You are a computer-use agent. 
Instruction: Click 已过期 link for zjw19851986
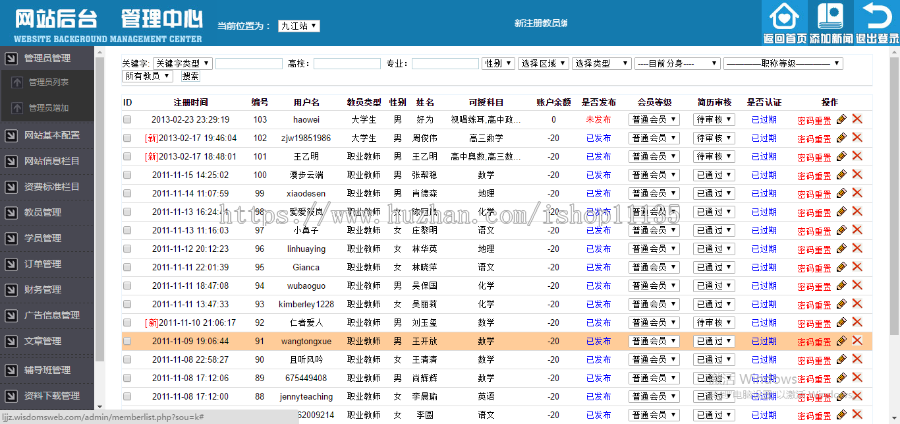coord(764,138)
